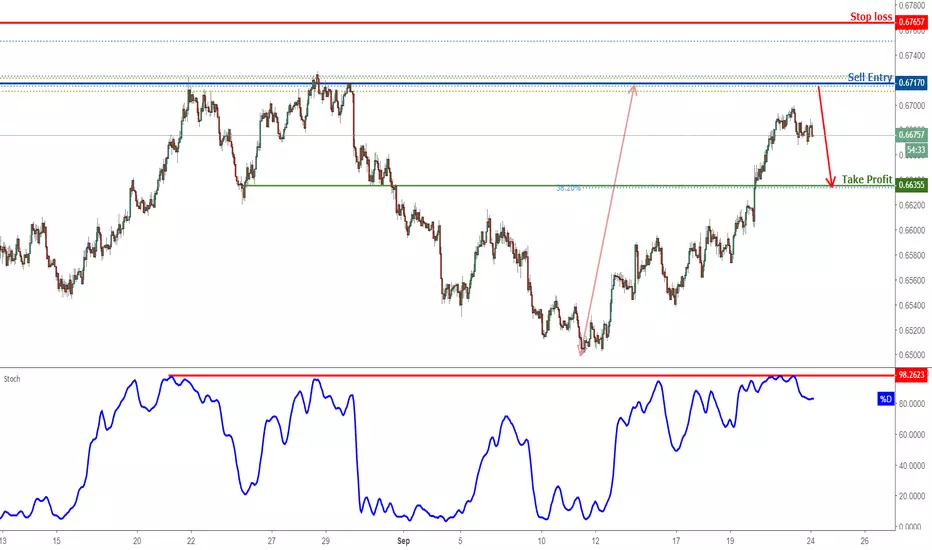This screenshot has width=932, height=550.
Task: Click the 54:33 candle countdown timer
Action: (x=916, y=150)
